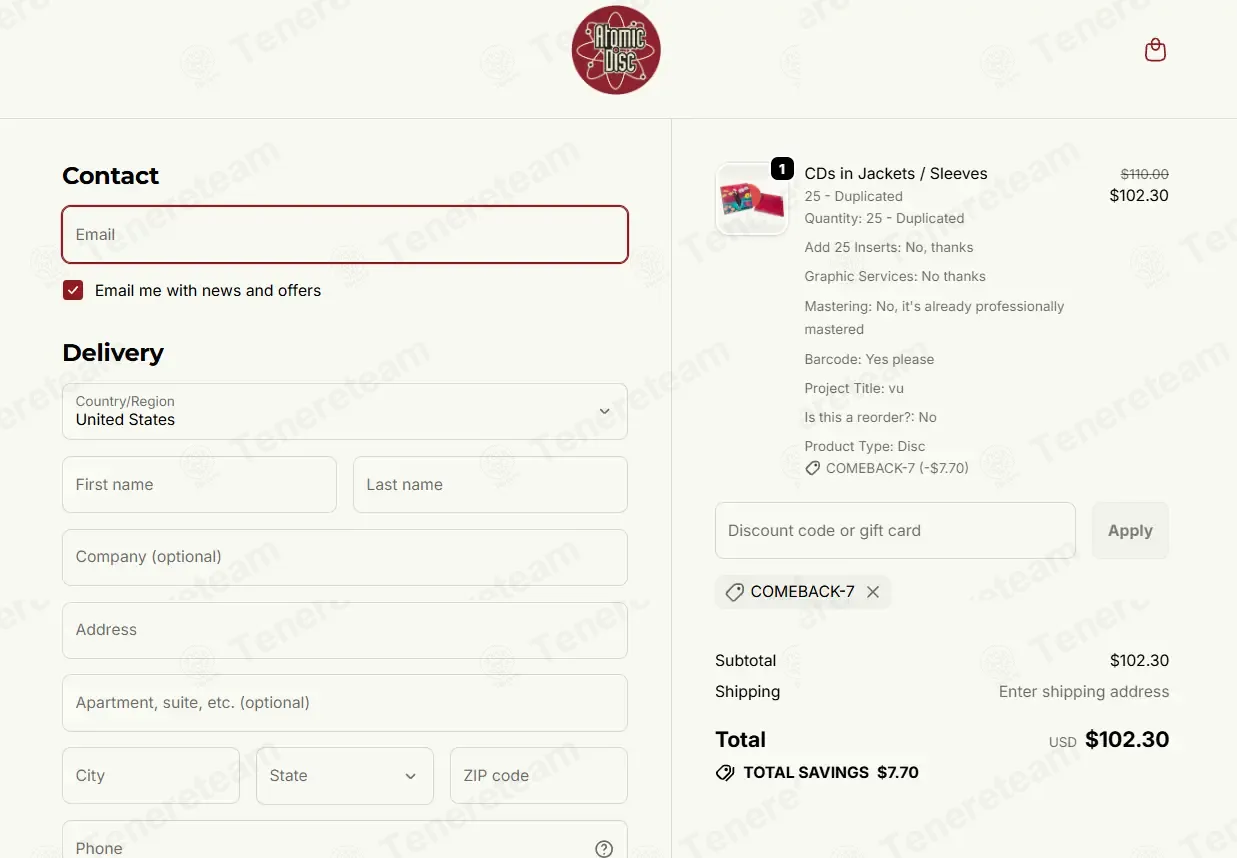Click the Project Title: vu line
1237x858 pixels.
[854, 388]
